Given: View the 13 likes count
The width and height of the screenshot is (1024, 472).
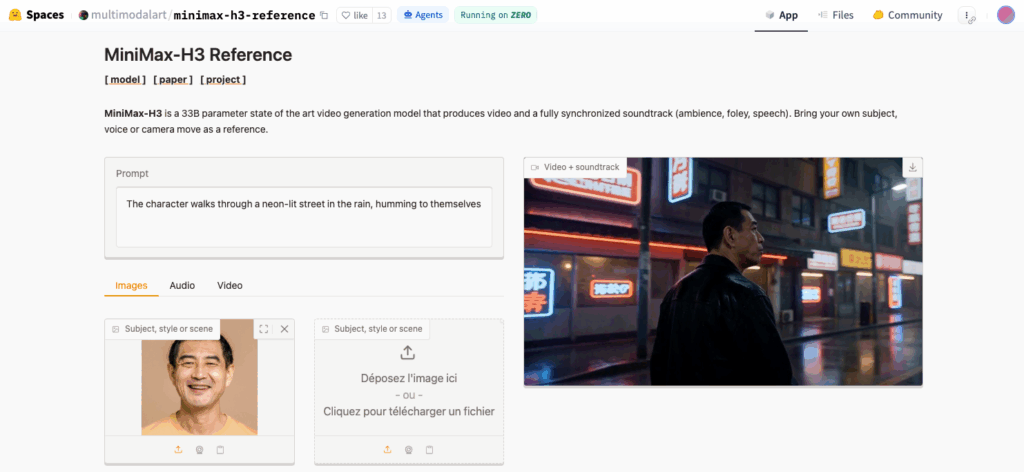Looking at the screenshot, I should tap(381, 15).
